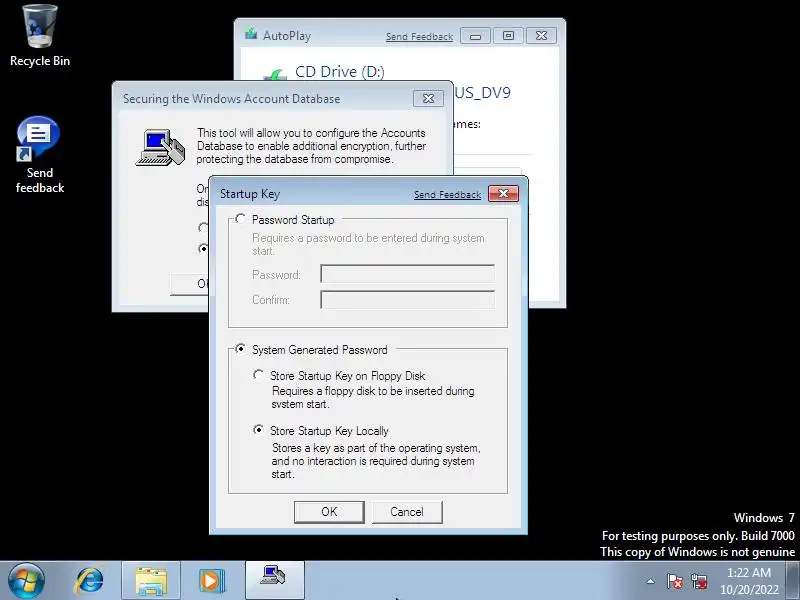Choose Store Startup Key on Floppy Disk

[x=259, y=376]
